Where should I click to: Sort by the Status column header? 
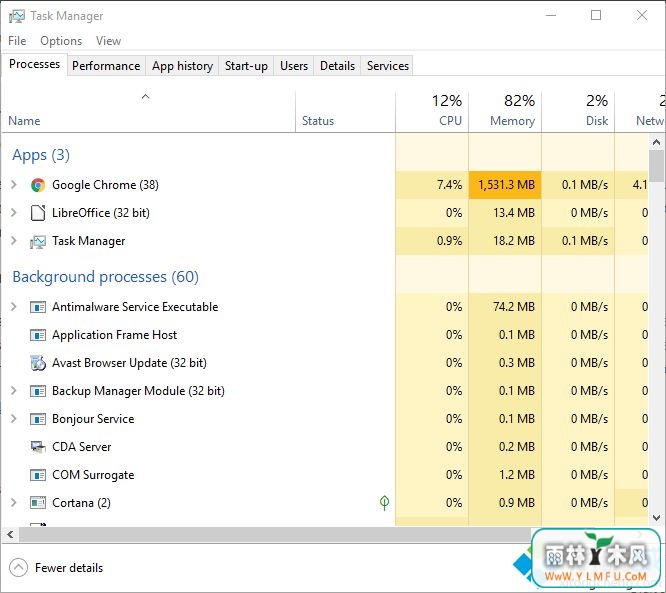345,111
